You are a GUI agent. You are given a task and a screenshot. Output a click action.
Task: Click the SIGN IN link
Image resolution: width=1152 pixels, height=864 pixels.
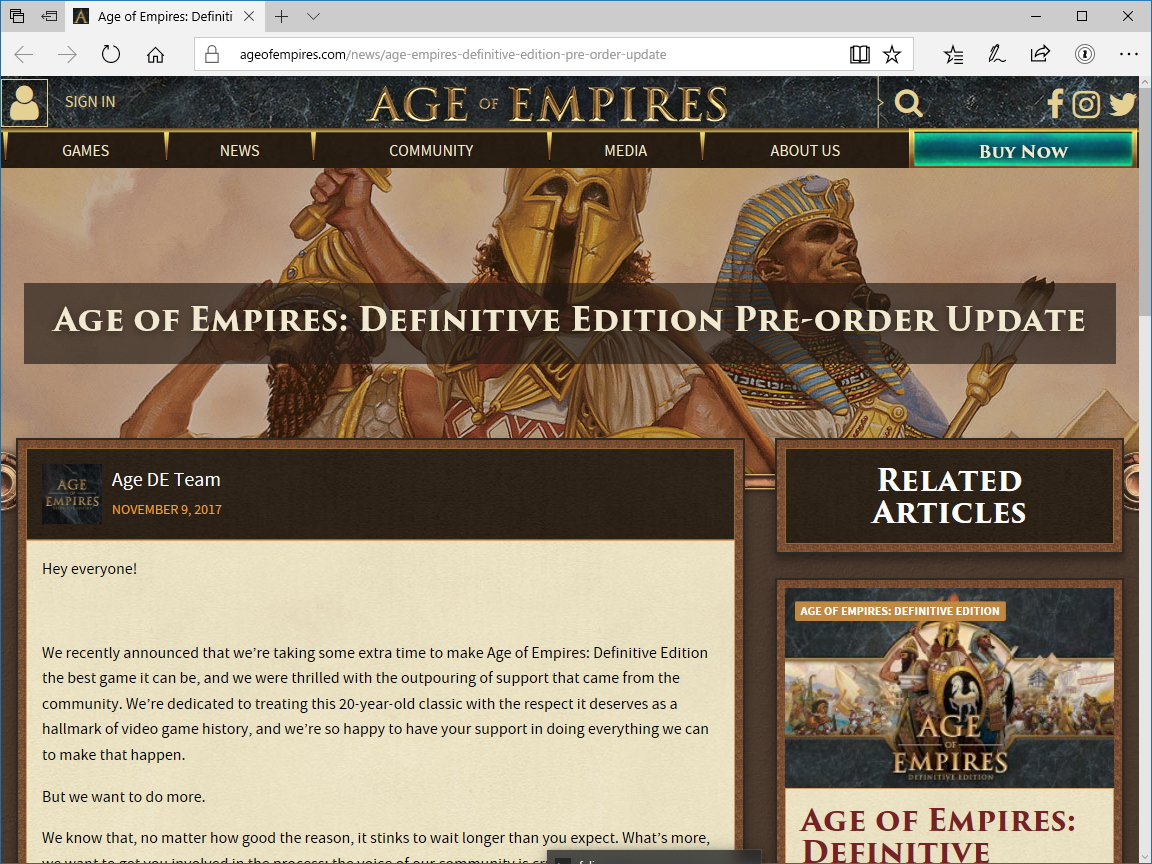[90, 102]
